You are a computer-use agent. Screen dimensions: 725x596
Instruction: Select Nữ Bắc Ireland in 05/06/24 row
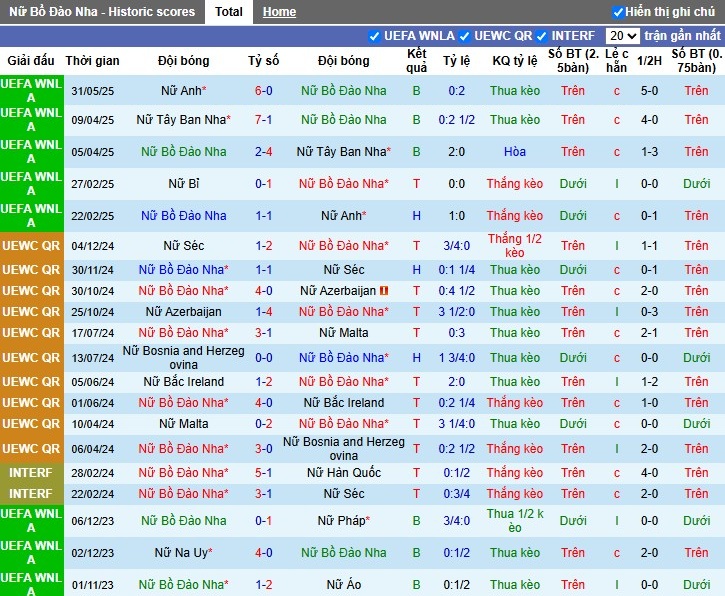(184, 382)
